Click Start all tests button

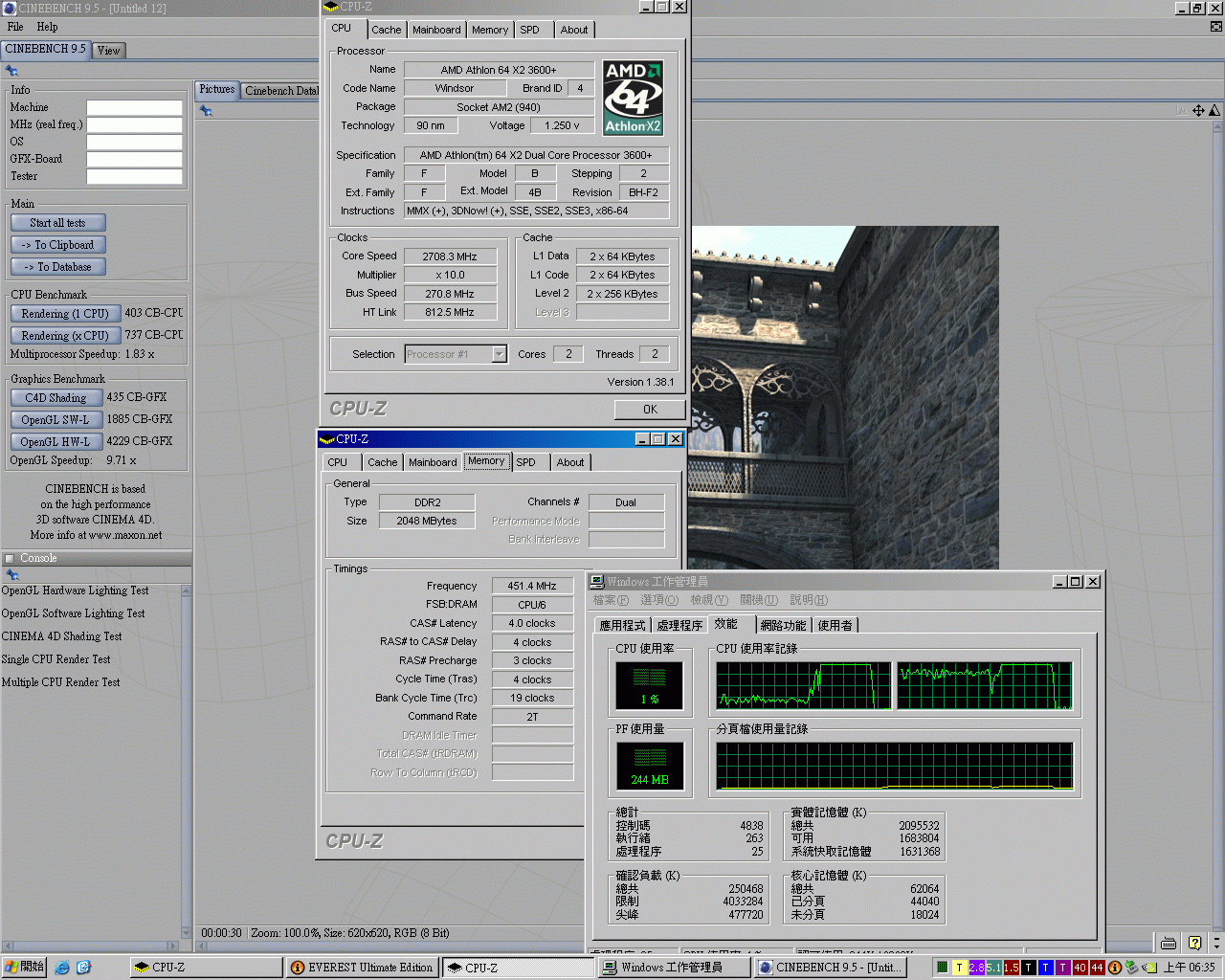[57, 223]
